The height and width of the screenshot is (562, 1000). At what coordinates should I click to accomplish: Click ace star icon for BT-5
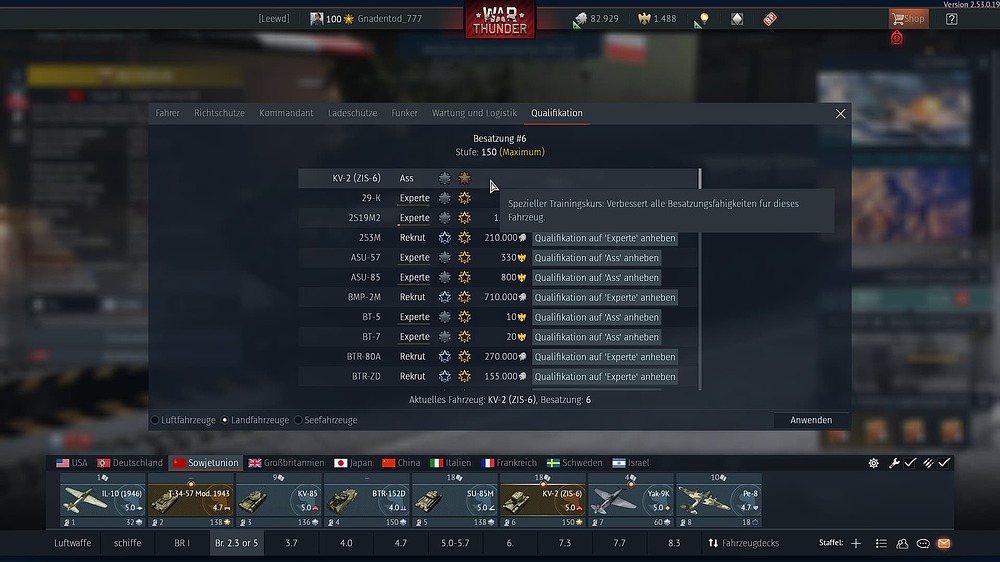(464, 316)
